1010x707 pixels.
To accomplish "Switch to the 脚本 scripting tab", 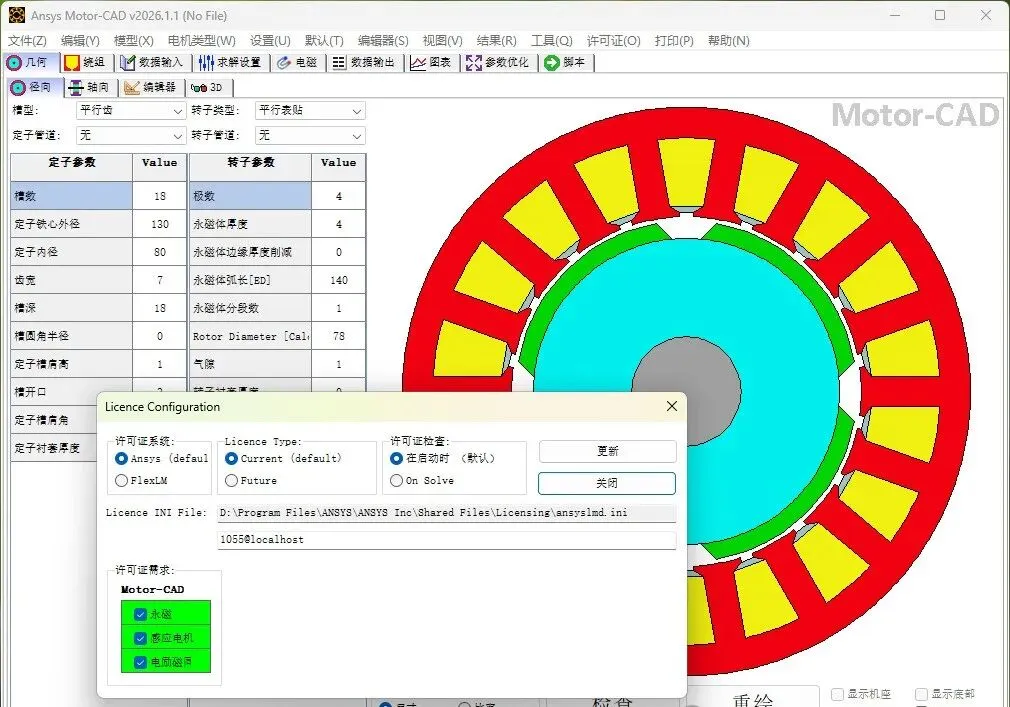I will coord(566,62).
